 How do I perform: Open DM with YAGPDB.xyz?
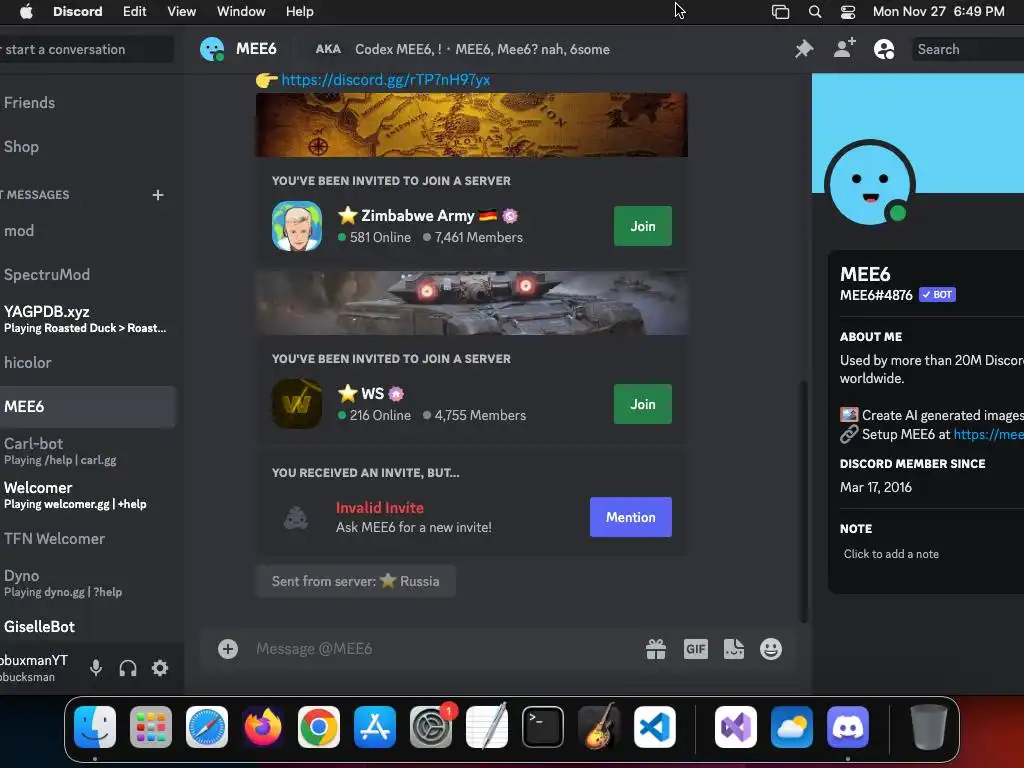(x=88, y=319)
